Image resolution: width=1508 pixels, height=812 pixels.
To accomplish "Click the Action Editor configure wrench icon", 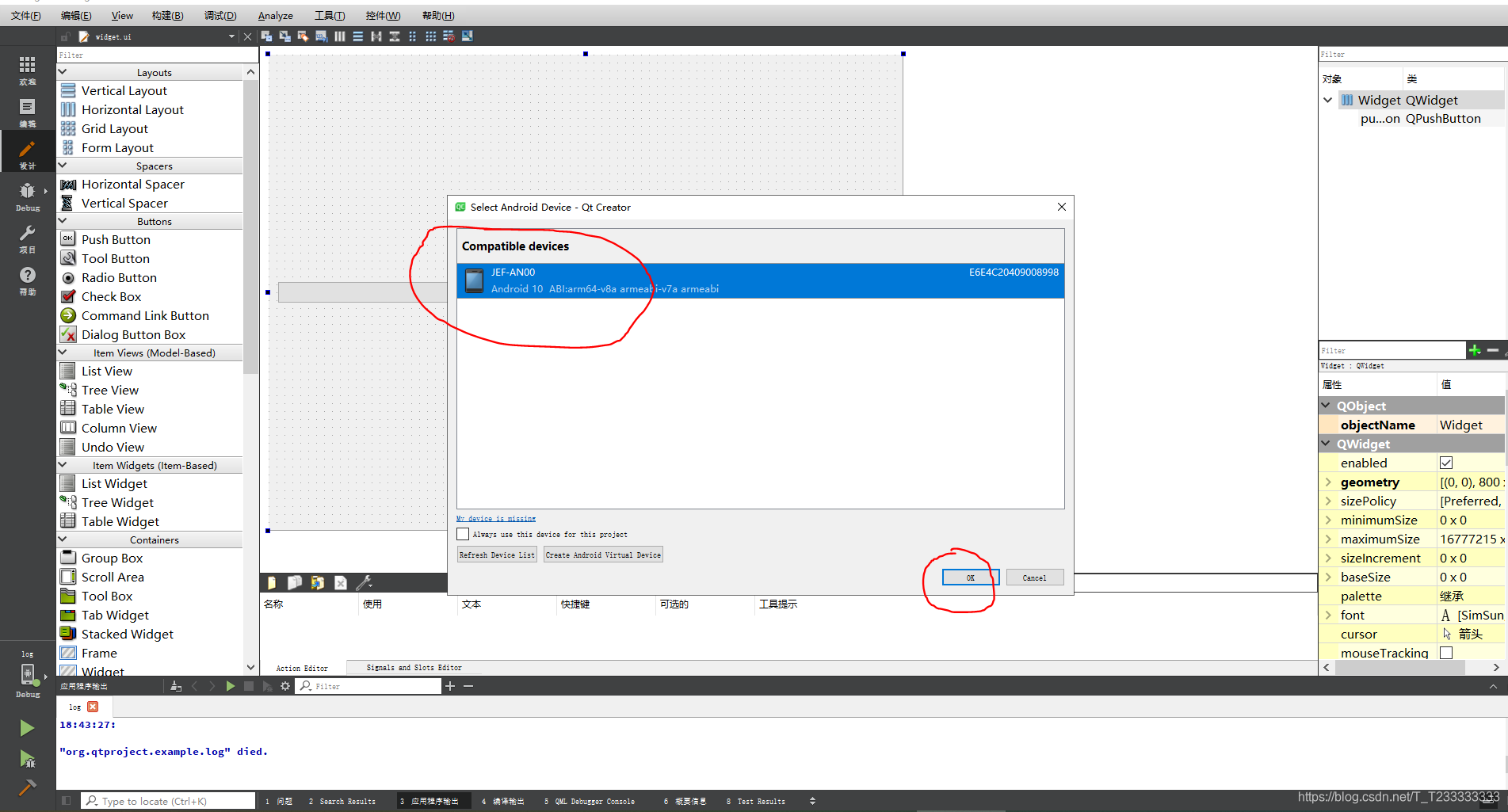I will pos(365,583).
